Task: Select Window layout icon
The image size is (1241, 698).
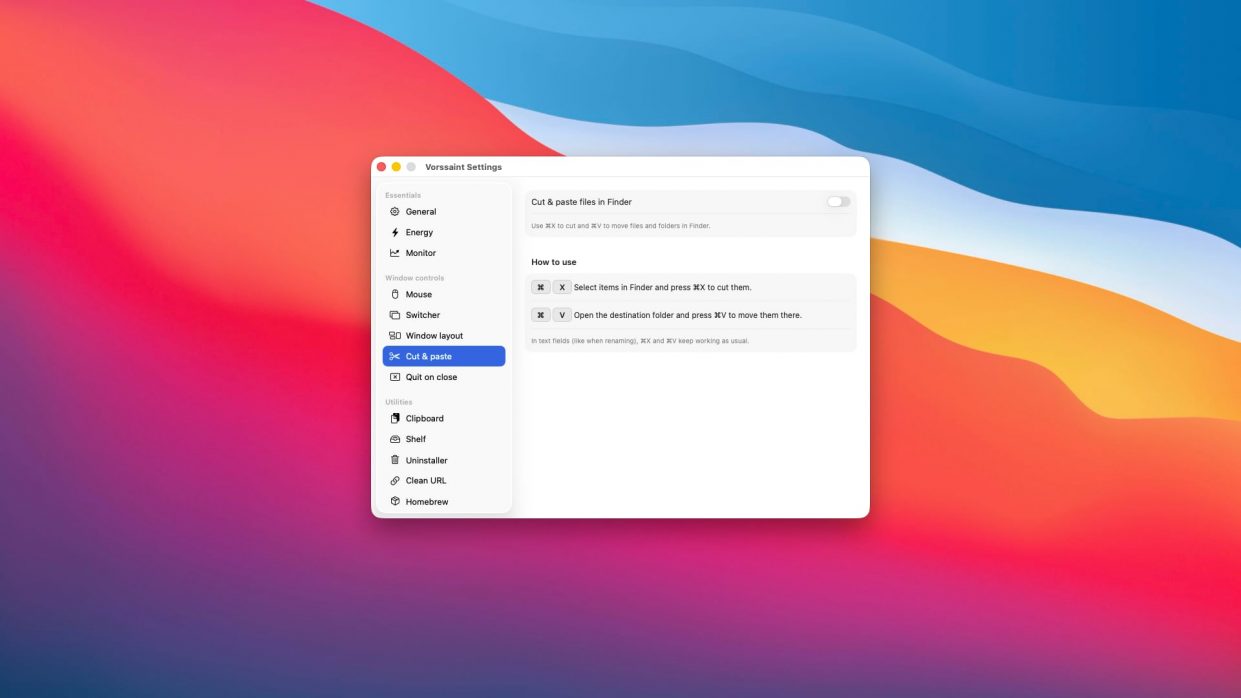Action: point(395,336)
